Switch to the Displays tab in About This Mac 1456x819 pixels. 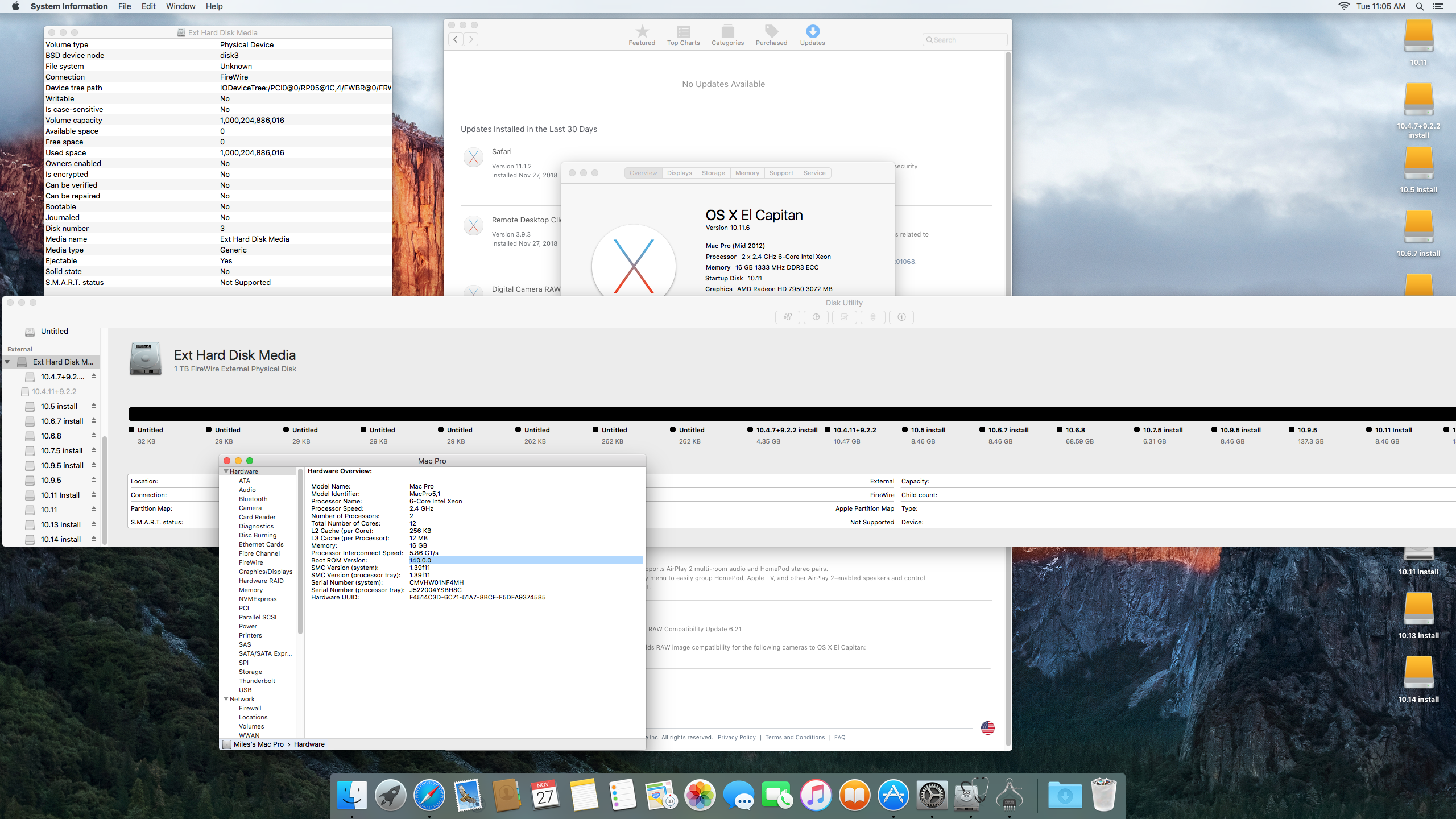pos(679,173)
